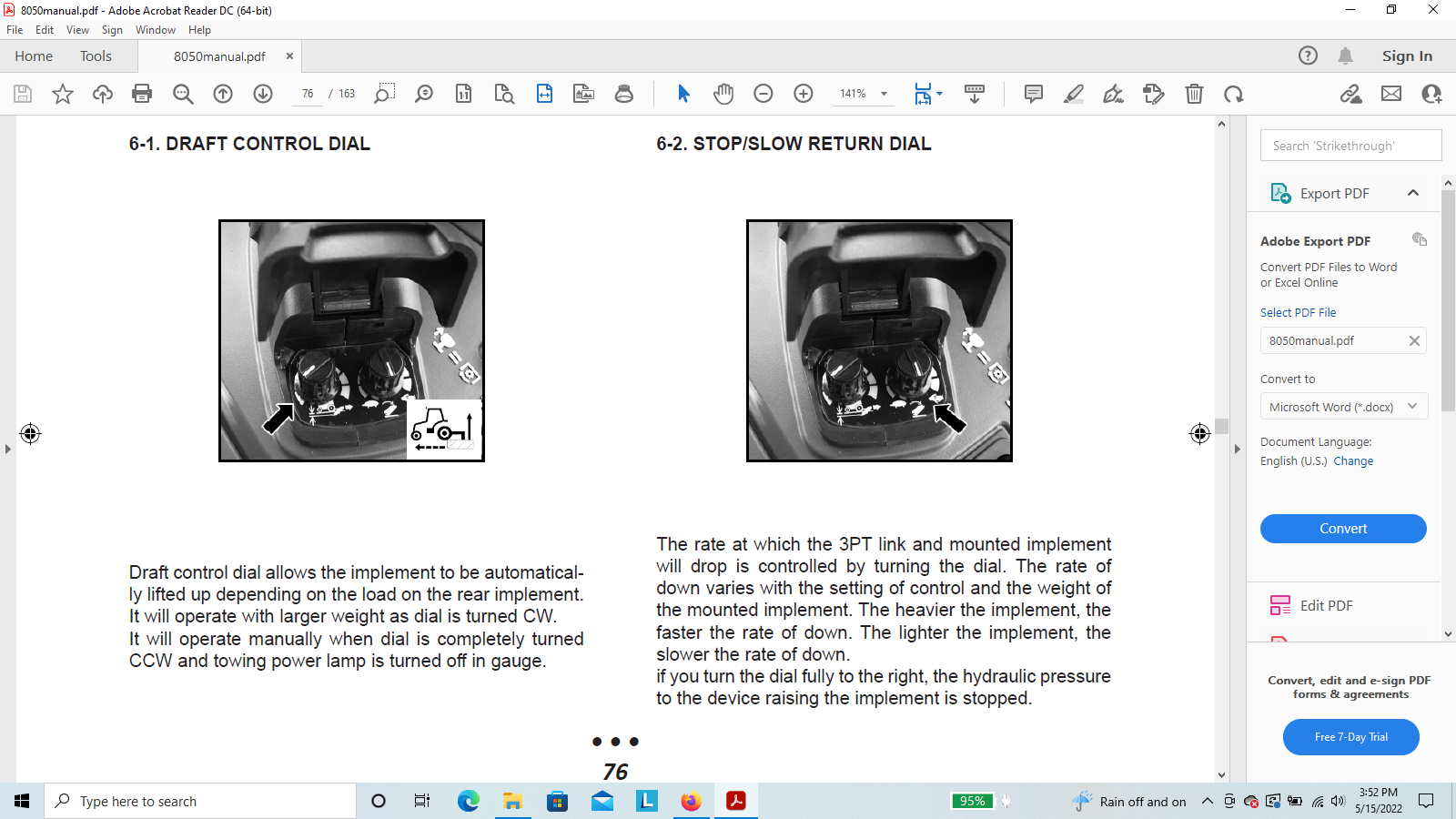Zoom out with minus icon
Viewport: 1456px width, 819px height.
[x=763, y=94]
